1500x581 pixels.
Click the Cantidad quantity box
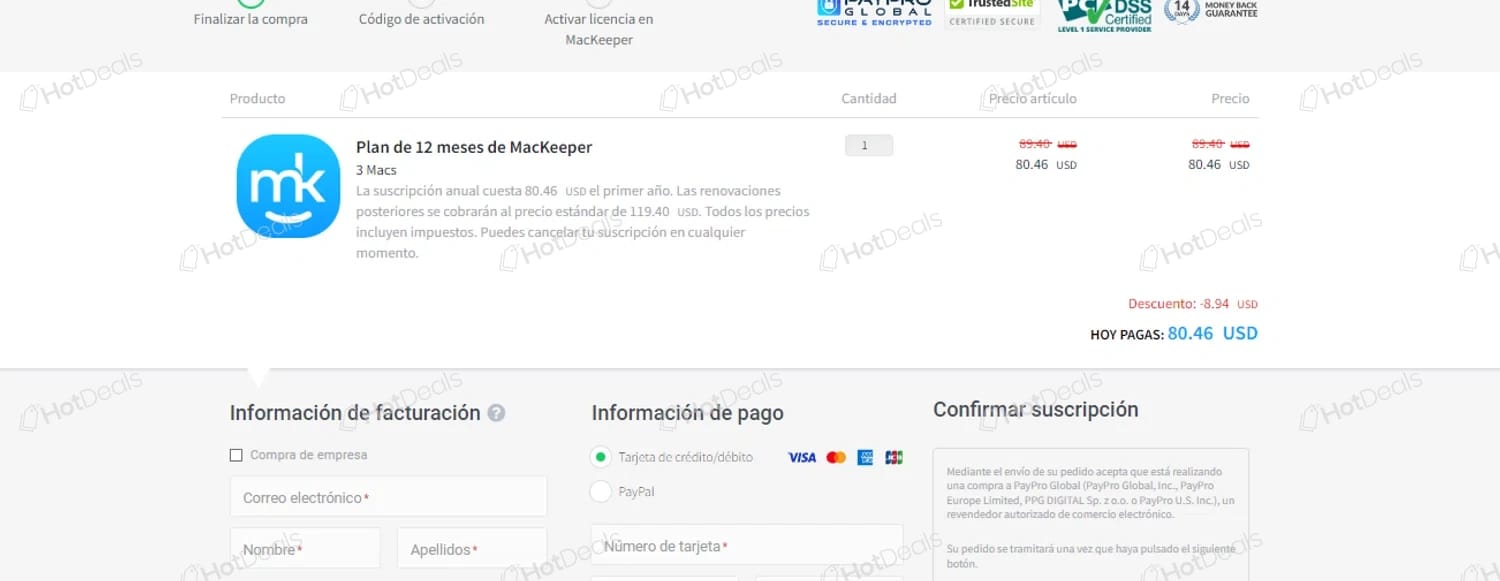[868, 146]
